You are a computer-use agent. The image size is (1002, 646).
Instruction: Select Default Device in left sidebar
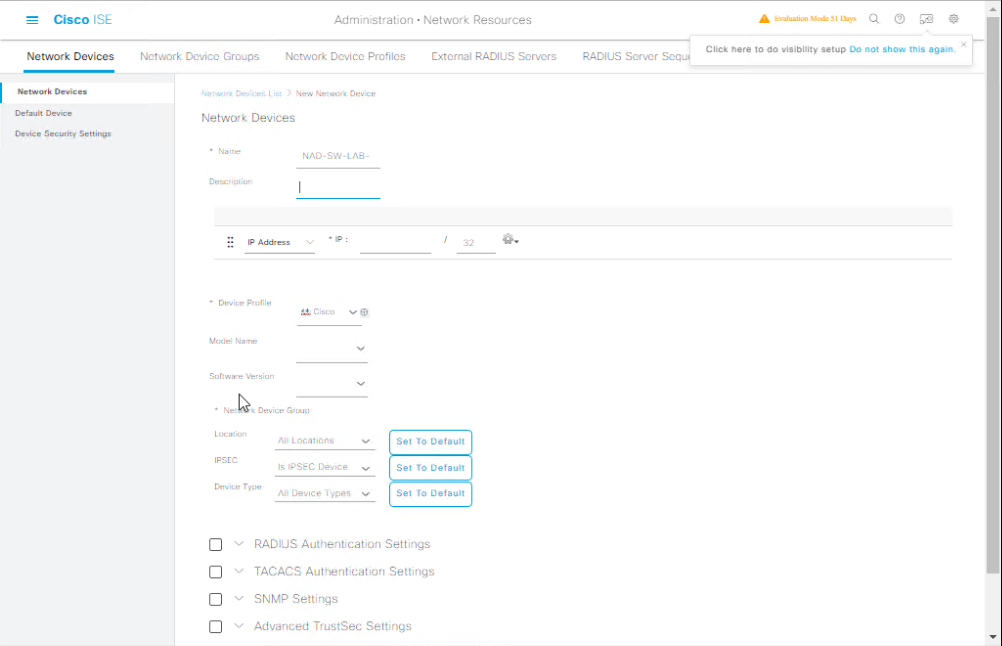point(43,113)
